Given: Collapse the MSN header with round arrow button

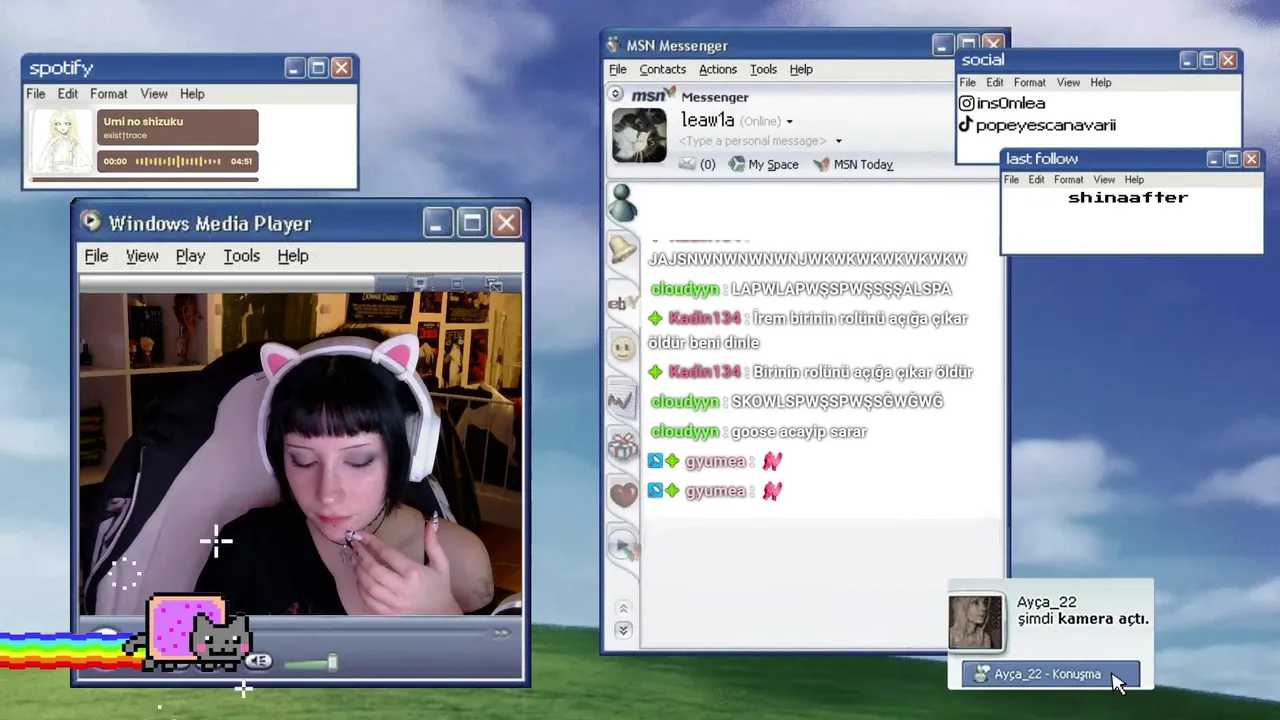Looking at the screenshot, I should click(x=616, y=94).
